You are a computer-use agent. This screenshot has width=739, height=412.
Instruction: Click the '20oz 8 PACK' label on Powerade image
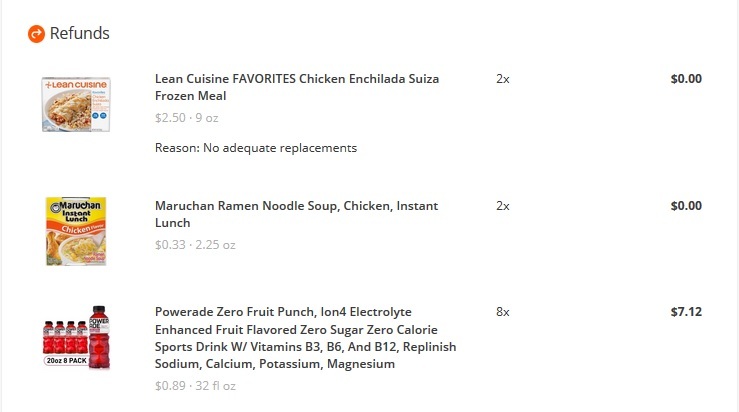[66, 361]
